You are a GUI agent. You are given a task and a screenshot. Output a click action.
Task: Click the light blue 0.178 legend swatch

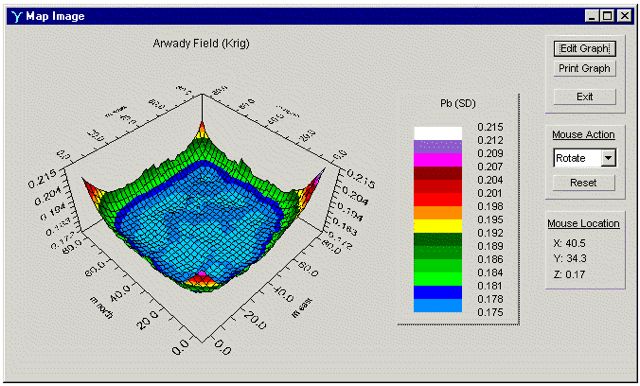438,306
